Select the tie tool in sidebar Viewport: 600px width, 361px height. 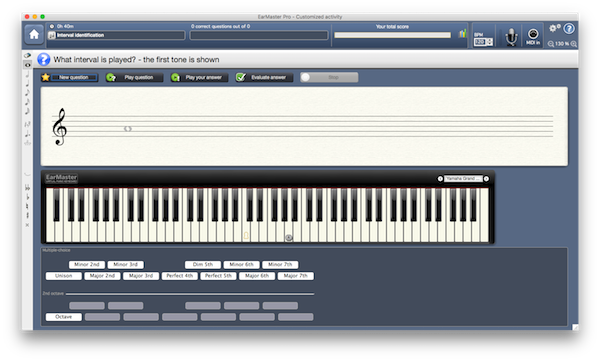pos(28,174)
